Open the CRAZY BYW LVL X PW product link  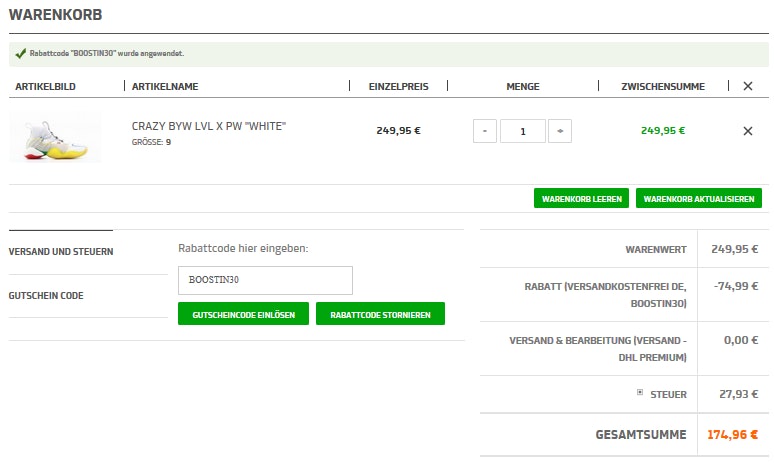[x=209, y=126]
